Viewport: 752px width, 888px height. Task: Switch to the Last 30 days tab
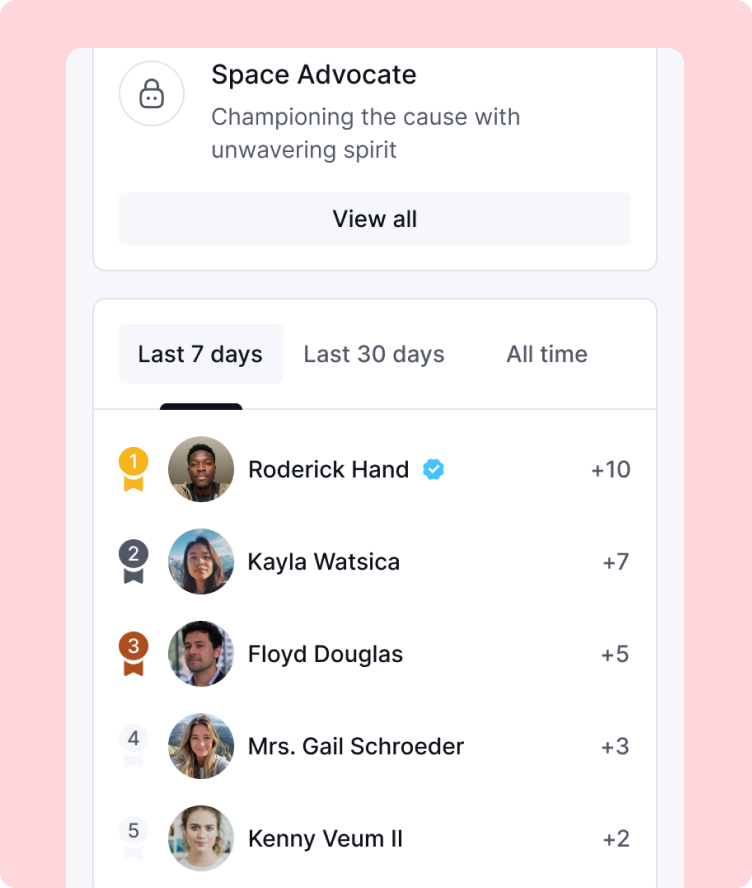point(374,354)
